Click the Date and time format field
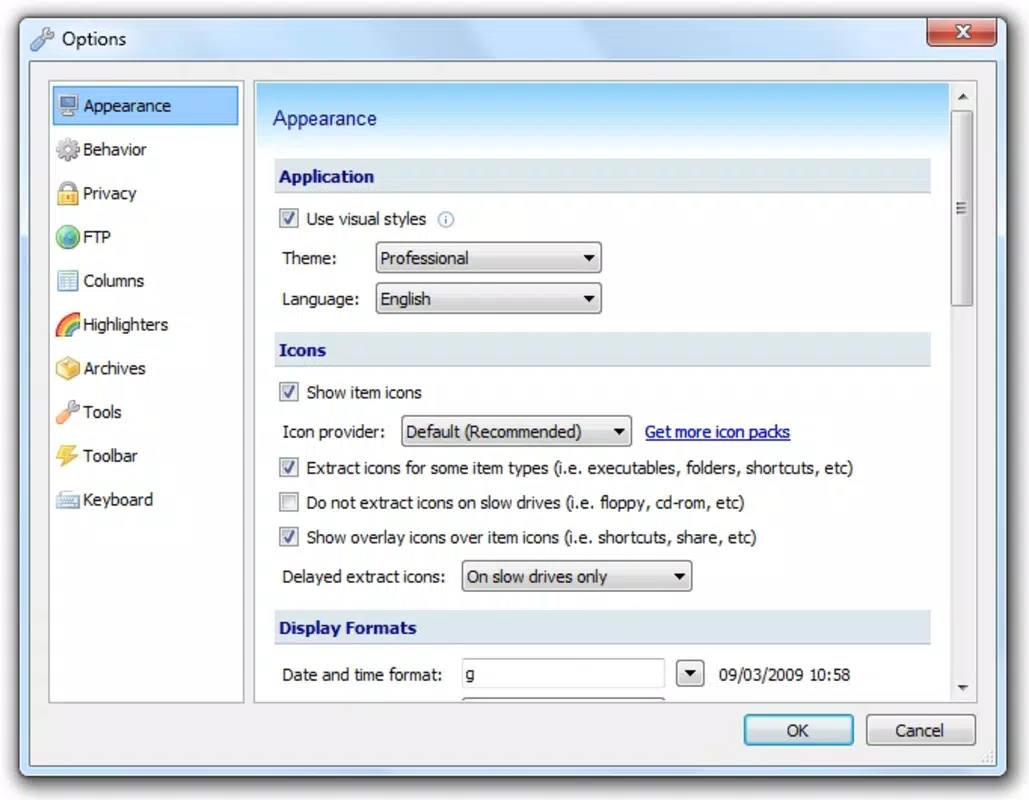 click(x=563, y=673)
